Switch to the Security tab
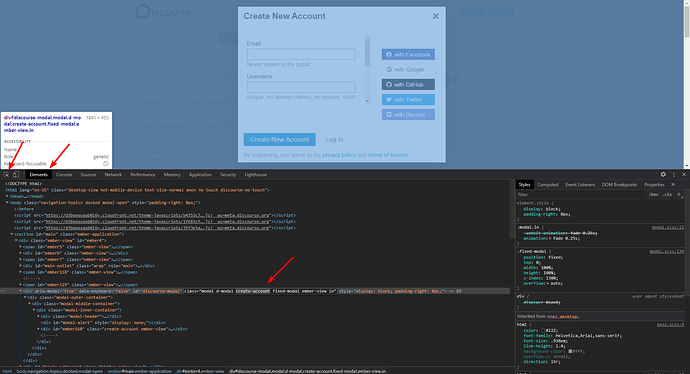 coord(228,175)
